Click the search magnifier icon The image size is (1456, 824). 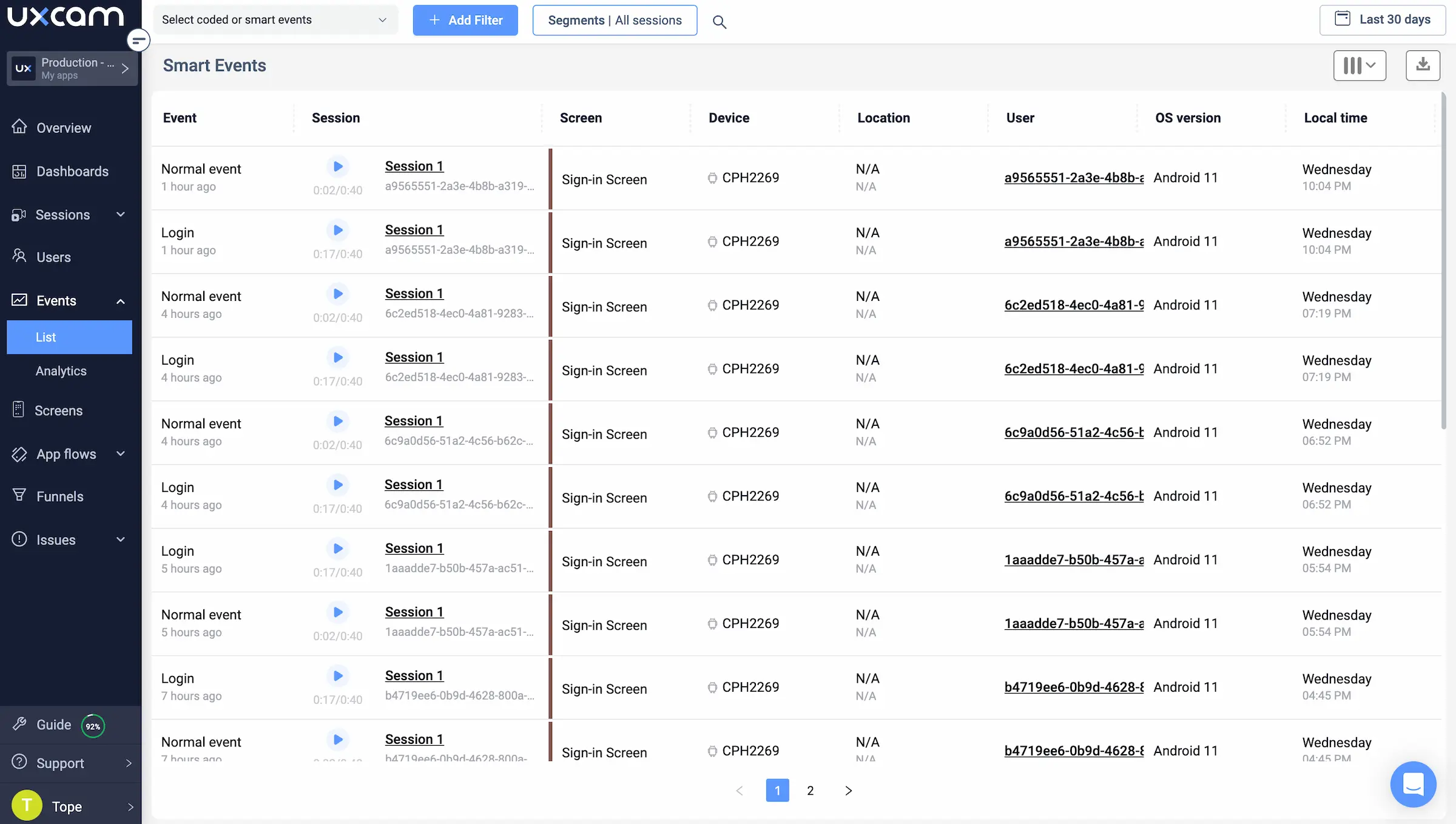coord(720,22)
